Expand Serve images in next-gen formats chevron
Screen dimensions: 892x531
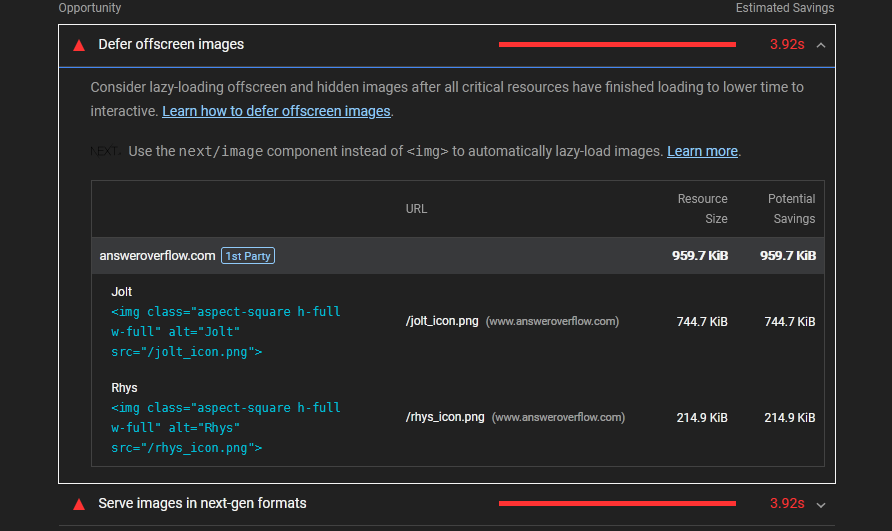coord(820,505)
